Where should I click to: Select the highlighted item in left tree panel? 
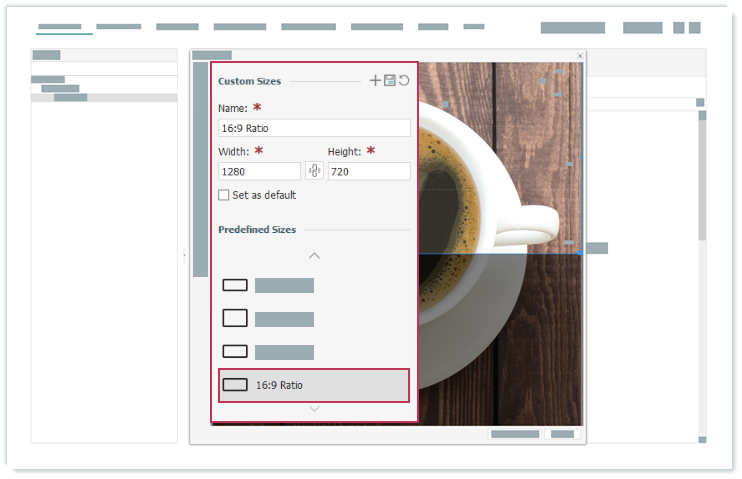pyautogui.click(x=70, y=98)
